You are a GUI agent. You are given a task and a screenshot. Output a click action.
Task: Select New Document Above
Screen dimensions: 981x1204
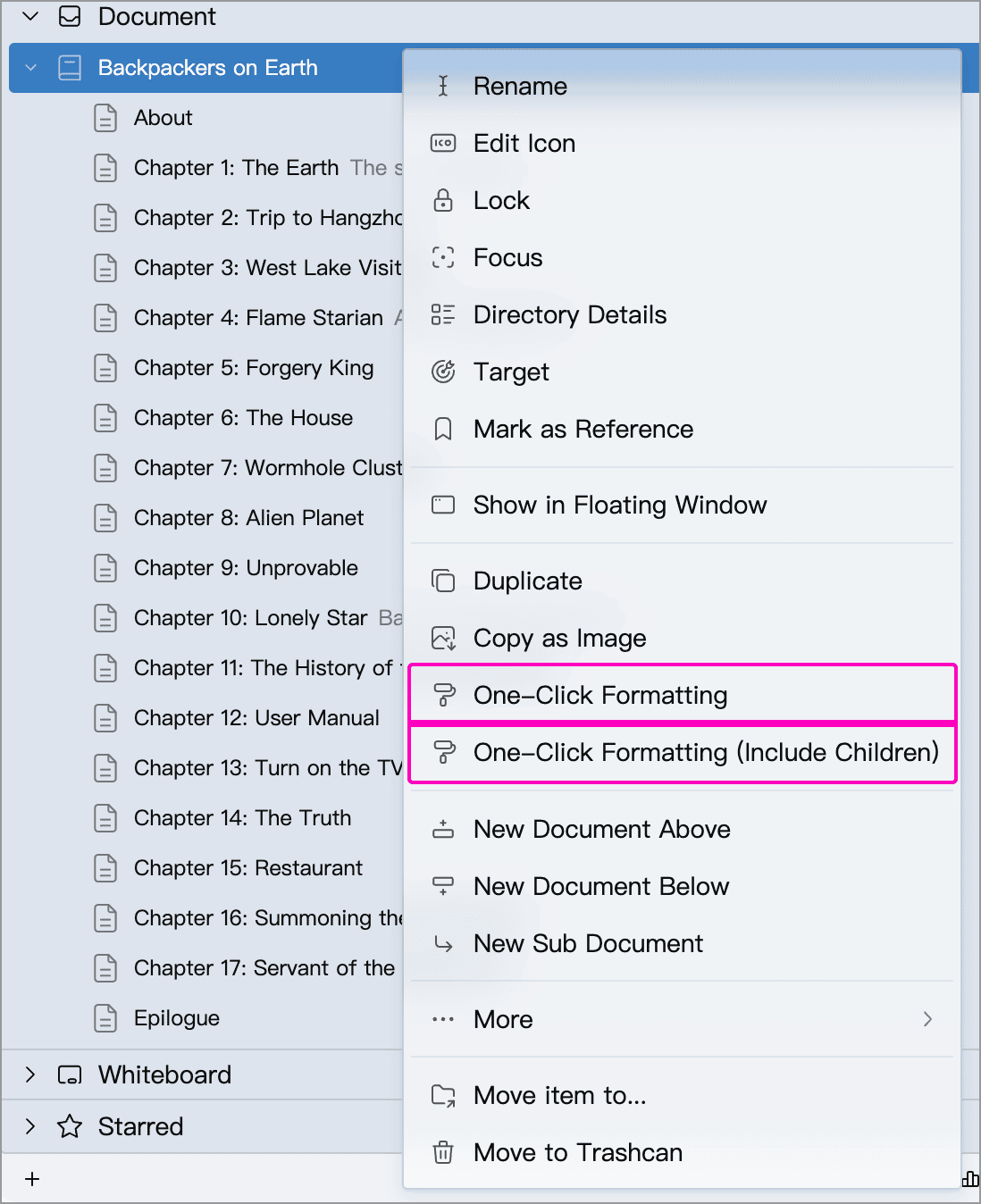tap(683, 829)
